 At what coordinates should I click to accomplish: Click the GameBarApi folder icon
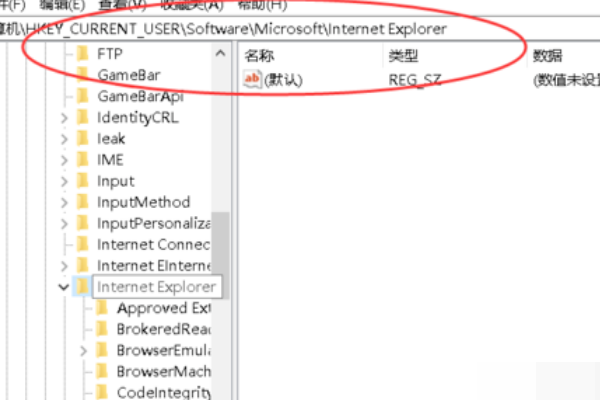coord(83,96)
